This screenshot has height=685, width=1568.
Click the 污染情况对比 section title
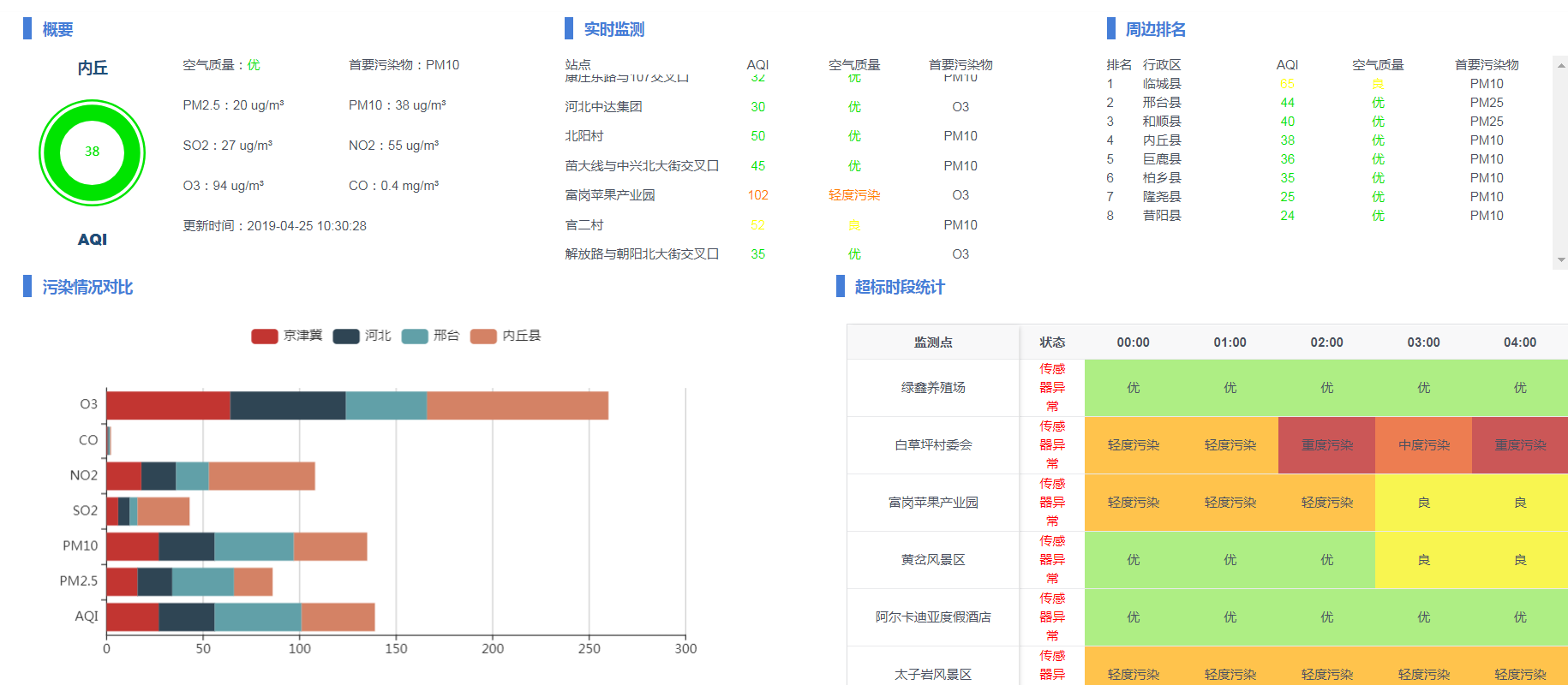click(87, 288)
